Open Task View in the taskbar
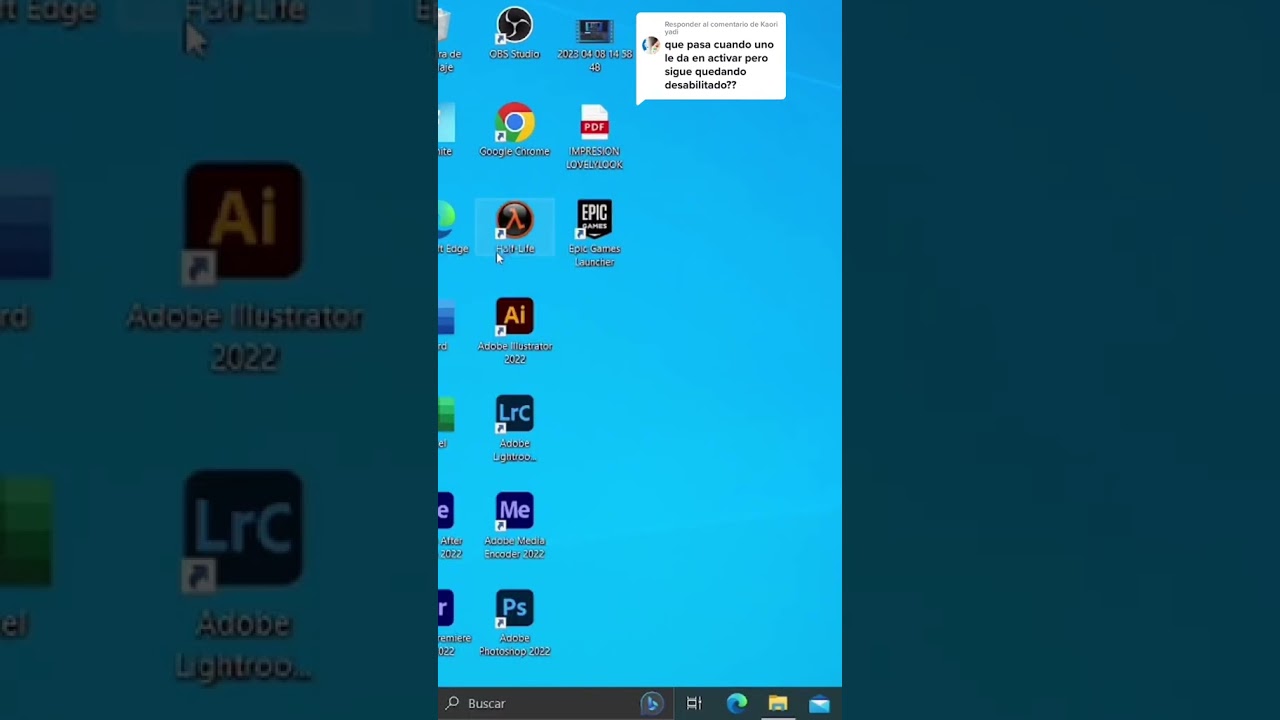Image resolution: width=1280 pixels, height=720 pixels. (x=694, y=703)
